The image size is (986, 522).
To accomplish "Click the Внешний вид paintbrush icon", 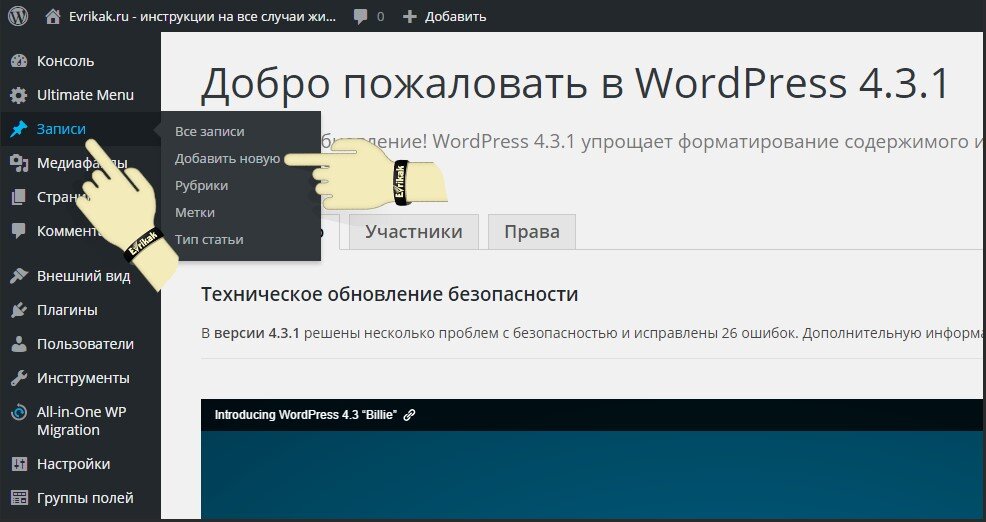I will (x=19, y=276).
